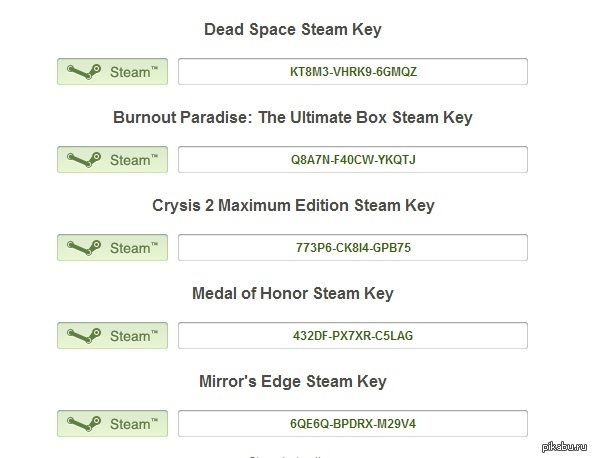
Task: Click the Steam logo icon for Medal of Honor
Action: coord(84,336)
